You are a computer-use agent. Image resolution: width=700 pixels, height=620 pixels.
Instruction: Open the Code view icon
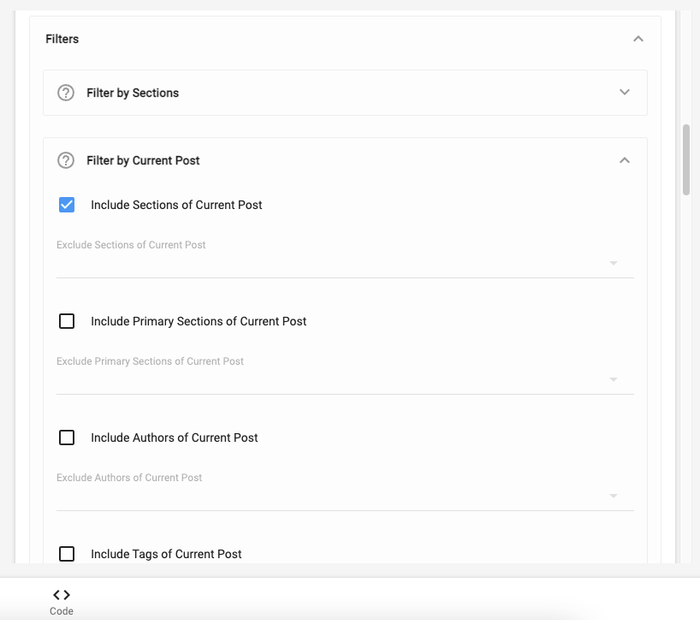coord(61,595)
